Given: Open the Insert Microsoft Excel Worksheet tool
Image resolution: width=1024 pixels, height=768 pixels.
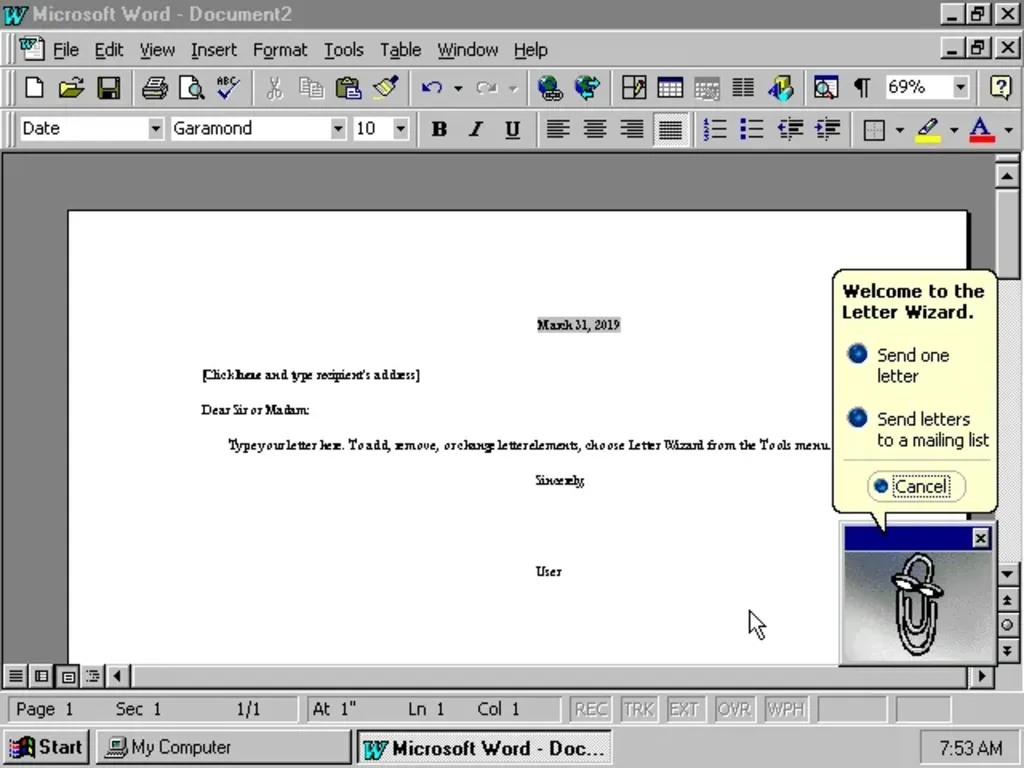Looking at the screenshot, I should click(x=707, y=88).
